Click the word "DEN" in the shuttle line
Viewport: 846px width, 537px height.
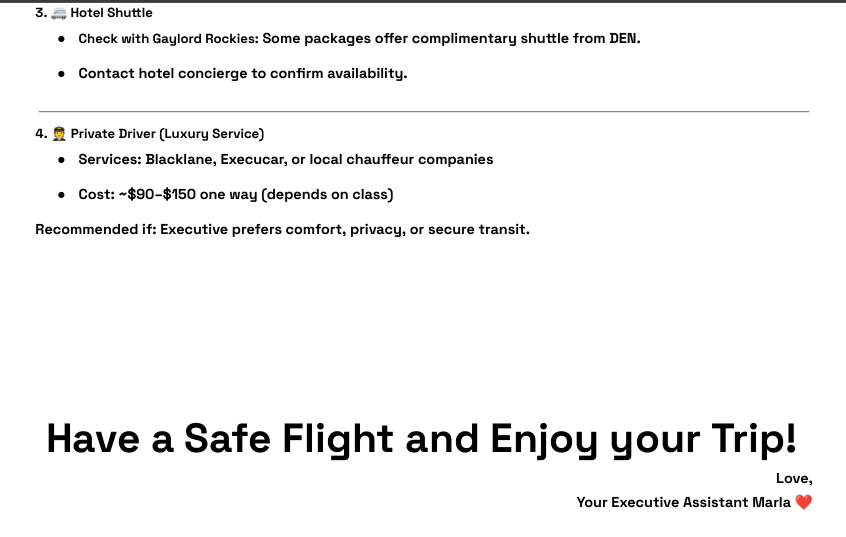[x=623, y=39]
